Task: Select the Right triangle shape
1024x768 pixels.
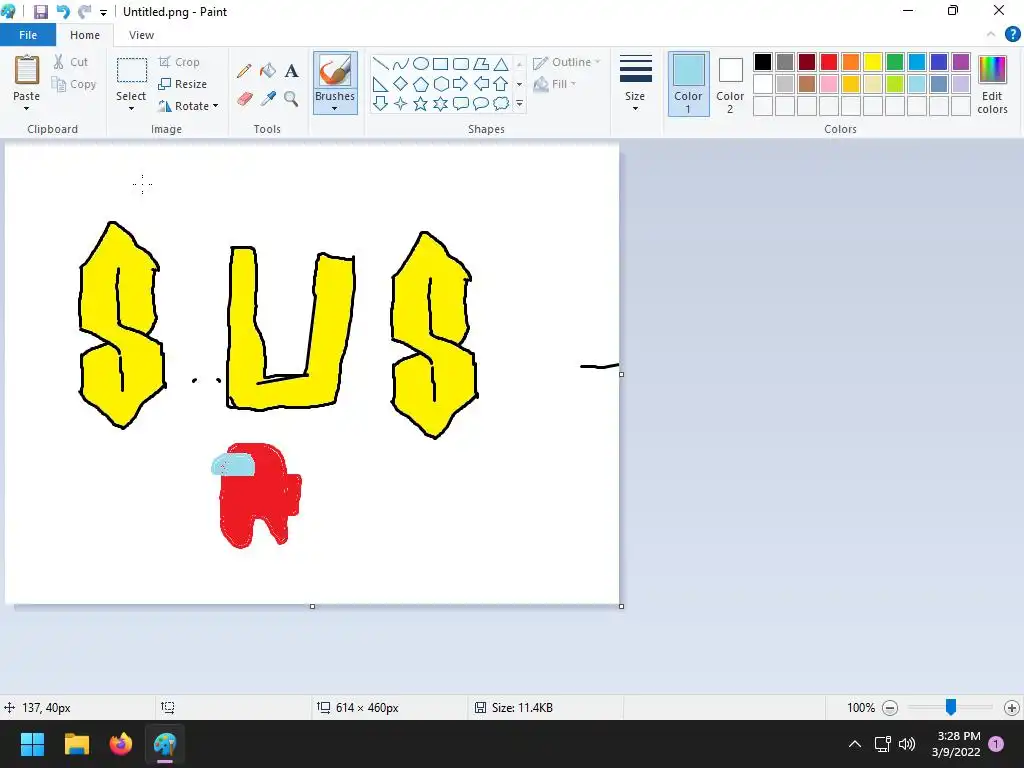Action: pos(380,84)
